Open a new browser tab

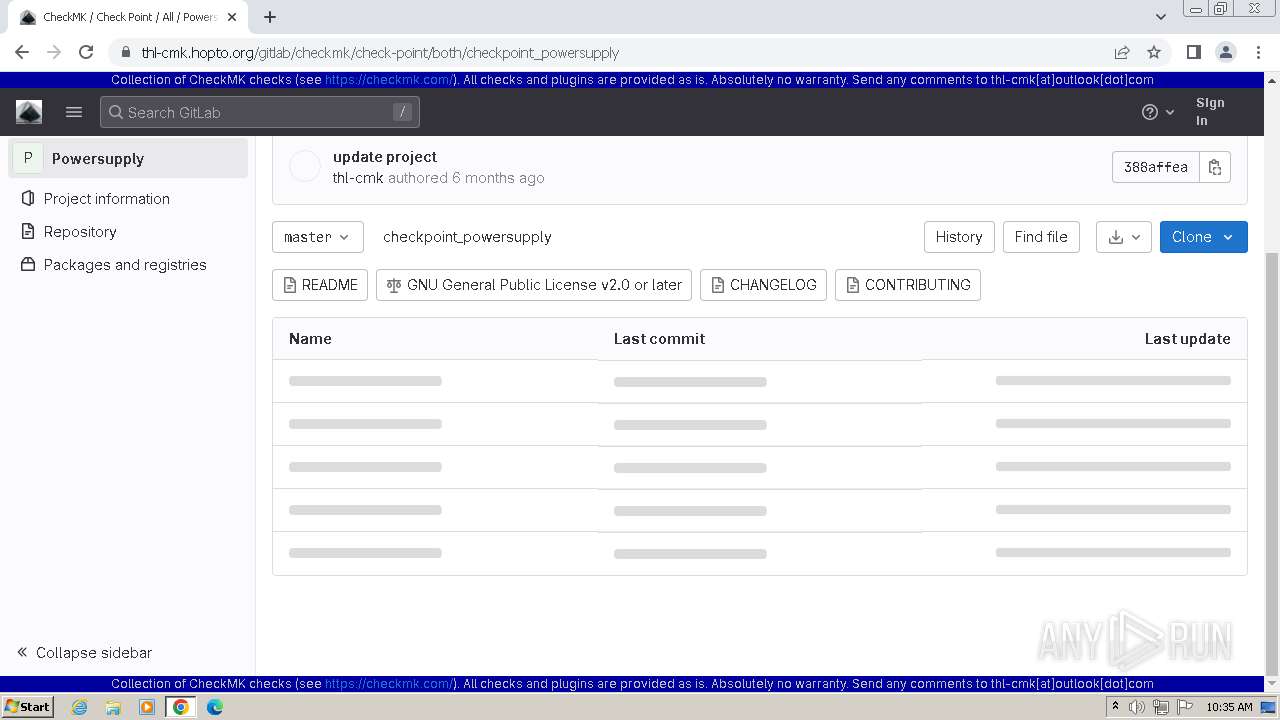270,17
